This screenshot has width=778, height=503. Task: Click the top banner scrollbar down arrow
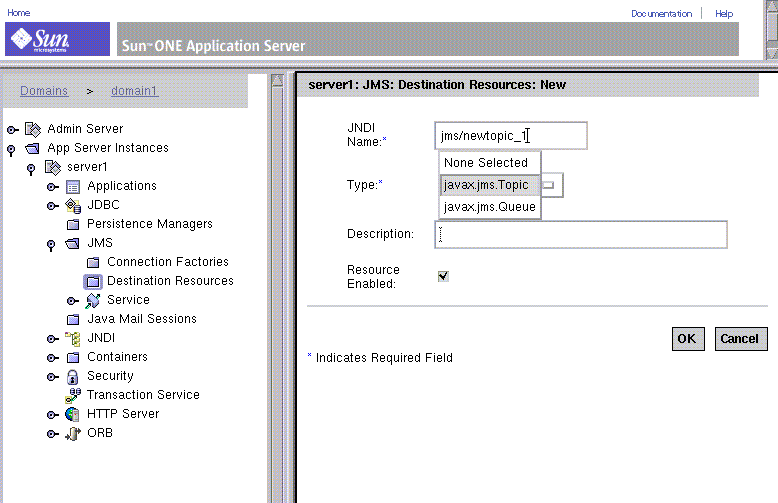[772, 53]
